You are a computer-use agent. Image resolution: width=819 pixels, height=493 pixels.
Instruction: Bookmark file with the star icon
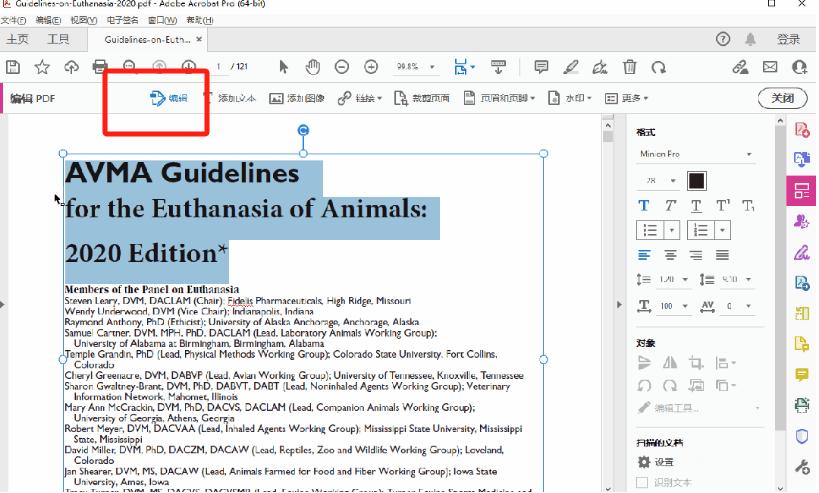(42, 67)
